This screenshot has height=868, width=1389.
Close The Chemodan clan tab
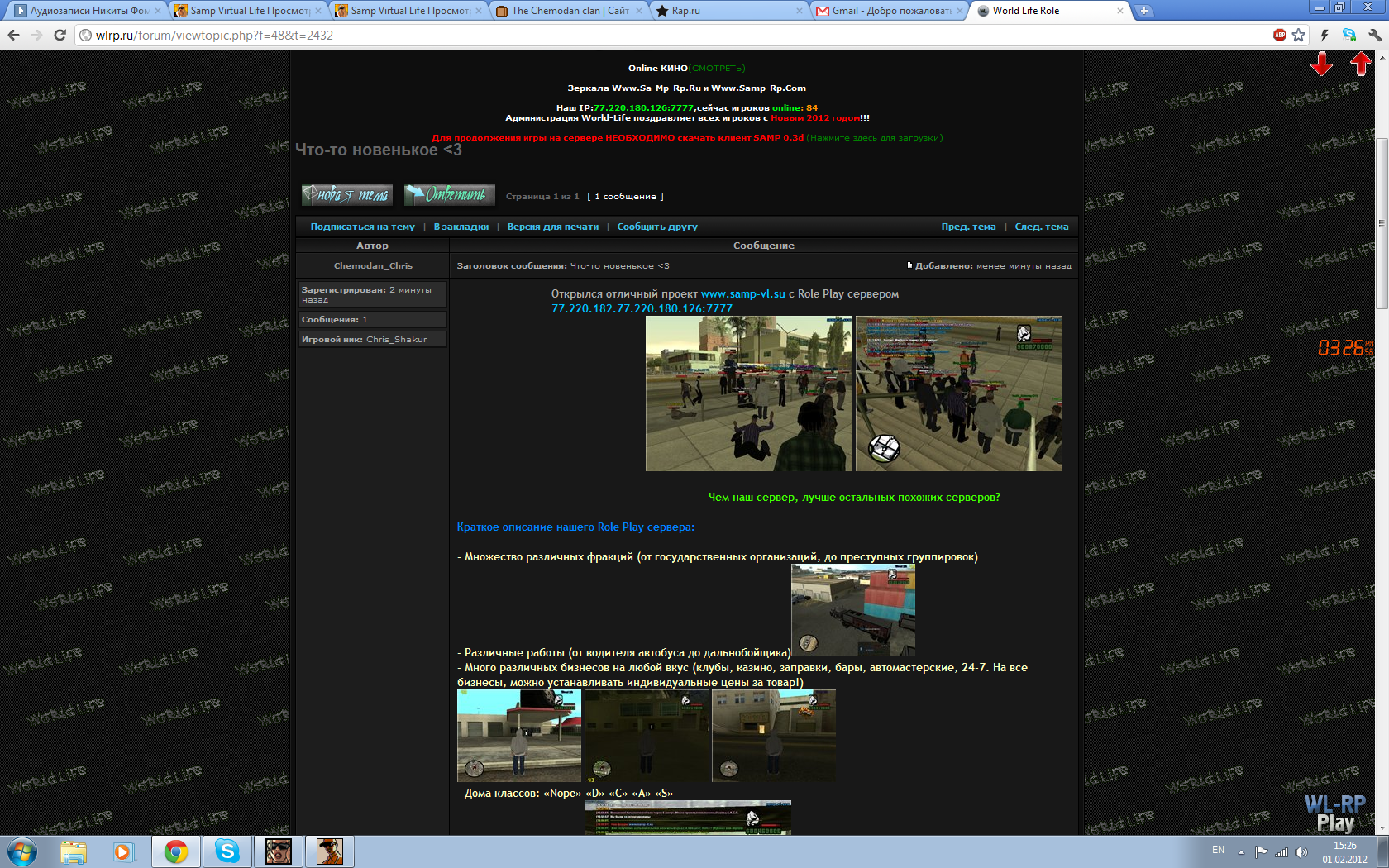(x=639, y=11)
